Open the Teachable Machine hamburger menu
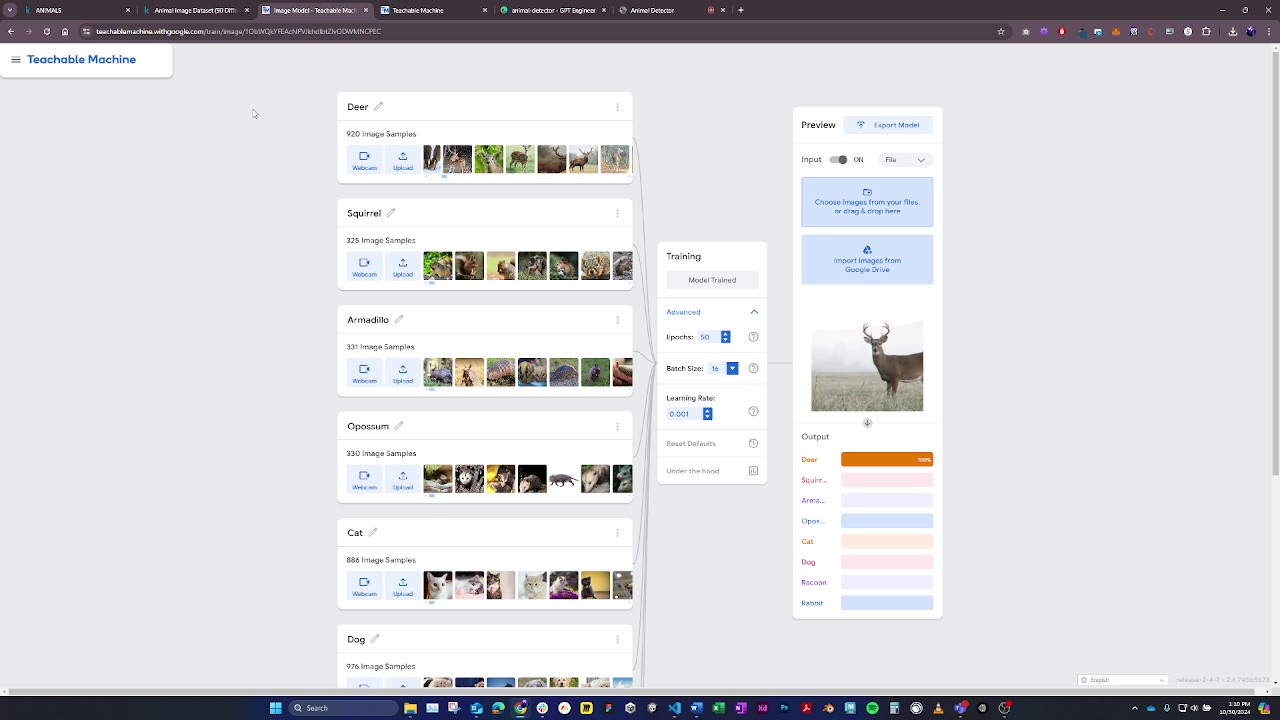The image size is (1280, 720). pos(16,60)
